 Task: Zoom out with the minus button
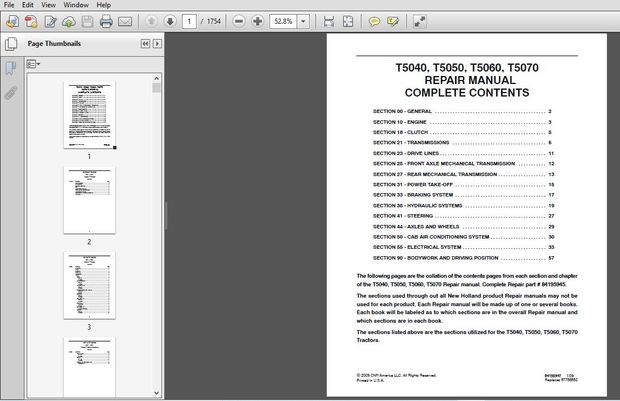(239, 21)
